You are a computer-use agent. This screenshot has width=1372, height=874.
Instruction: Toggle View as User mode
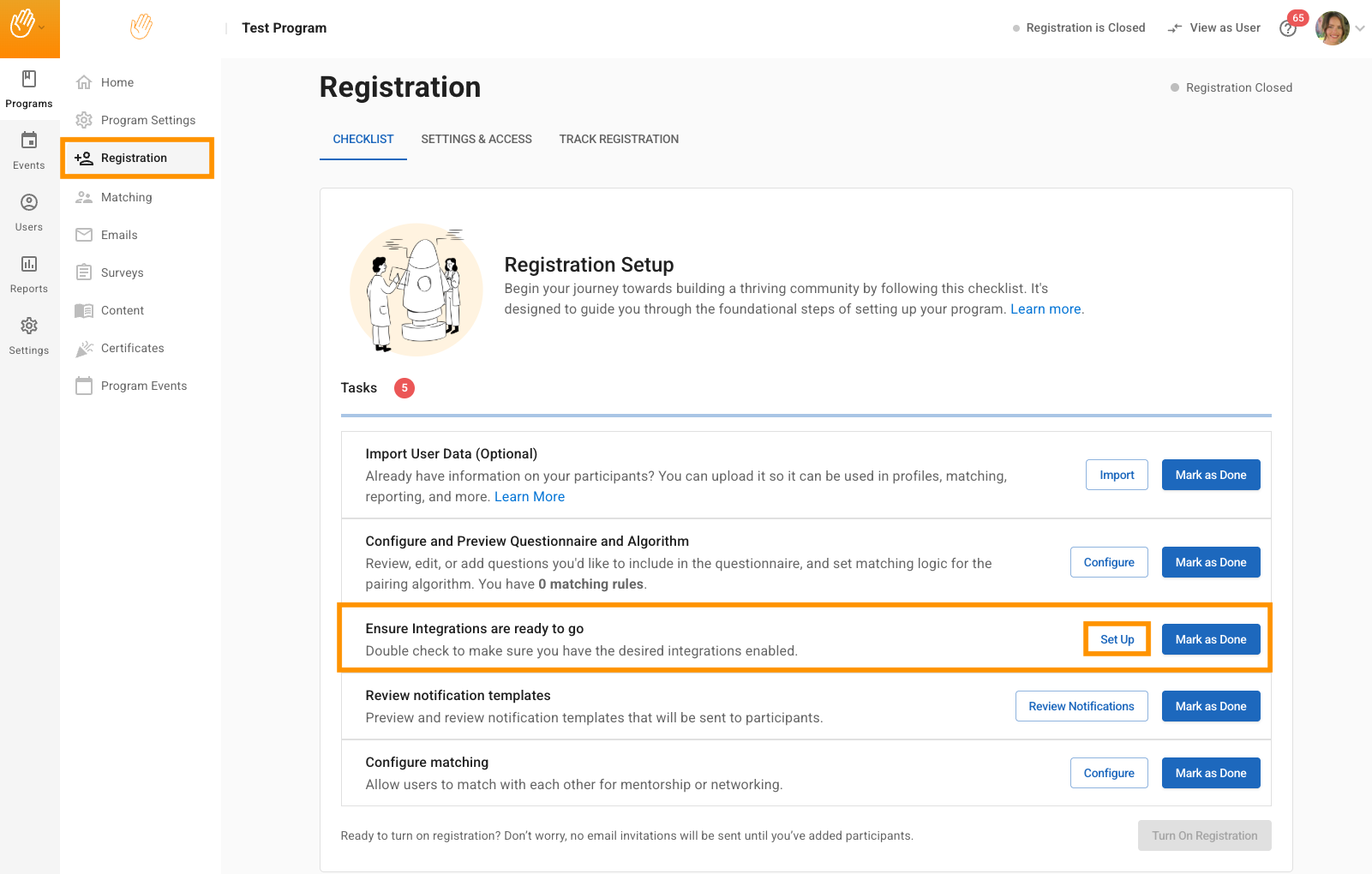pos(1214,28)
